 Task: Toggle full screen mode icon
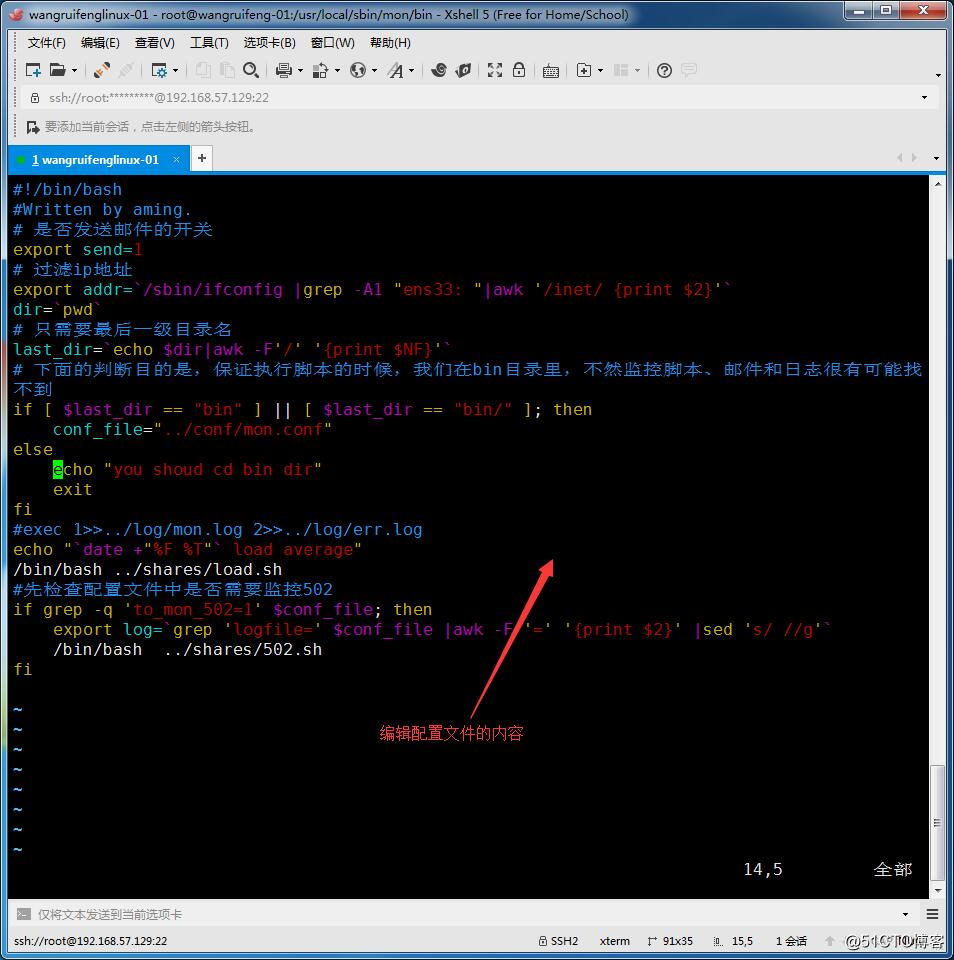[x=495, y=70]
